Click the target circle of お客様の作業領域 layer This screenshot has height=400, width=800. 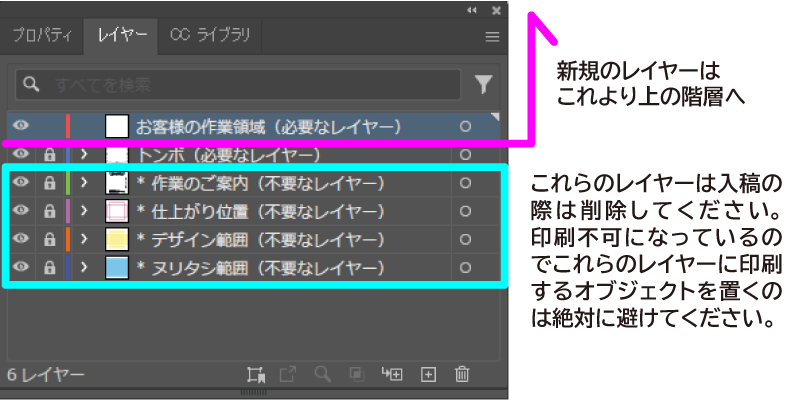click(465, 126)
